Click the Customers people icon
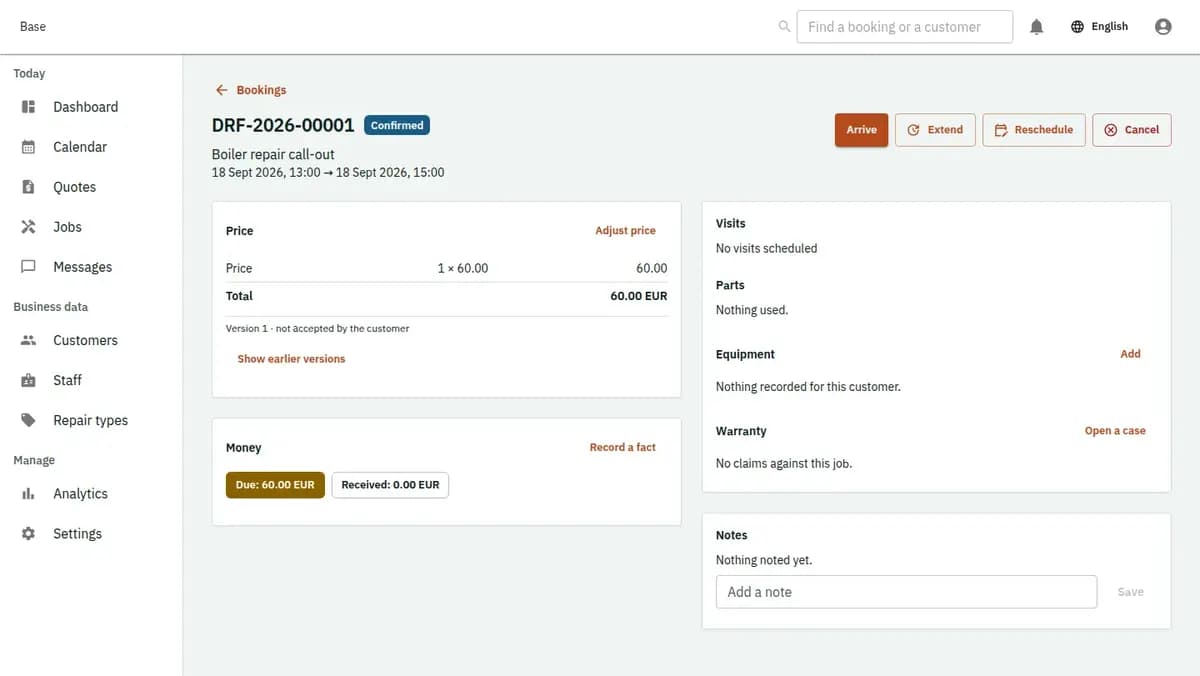Screen dimensions: 1200x676 coord(29,340)
